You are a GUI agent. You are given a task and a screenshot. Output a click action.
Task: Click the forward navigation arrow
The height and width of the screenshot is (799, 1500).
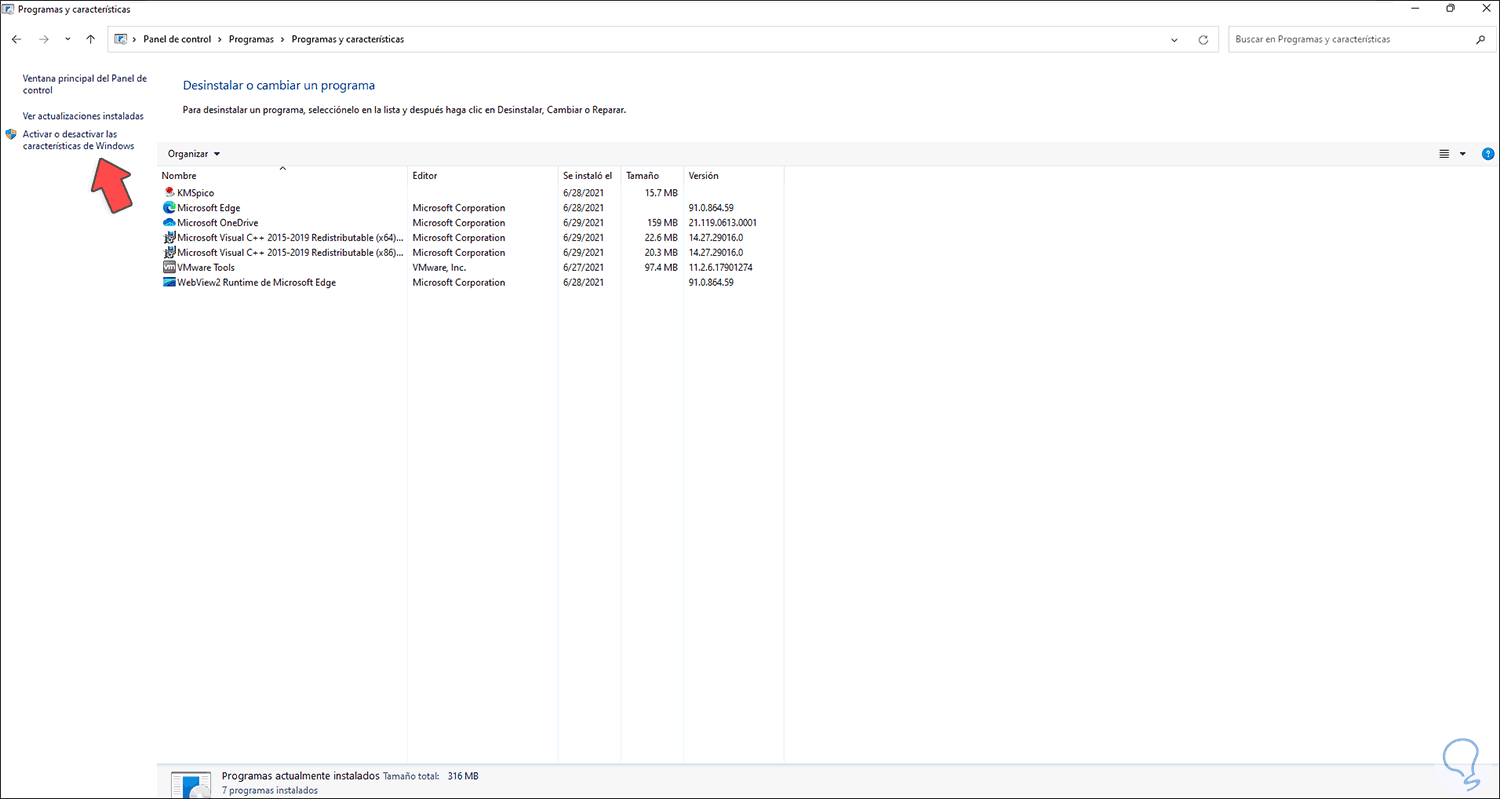(43, 40)
